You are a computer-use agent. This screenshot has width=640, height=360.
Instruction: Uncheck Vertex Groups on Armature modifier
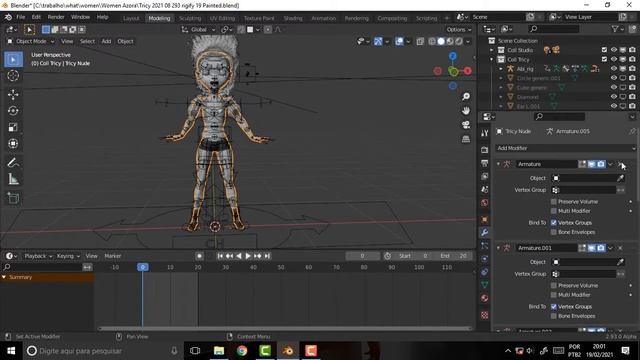click(x=553, y=223)
